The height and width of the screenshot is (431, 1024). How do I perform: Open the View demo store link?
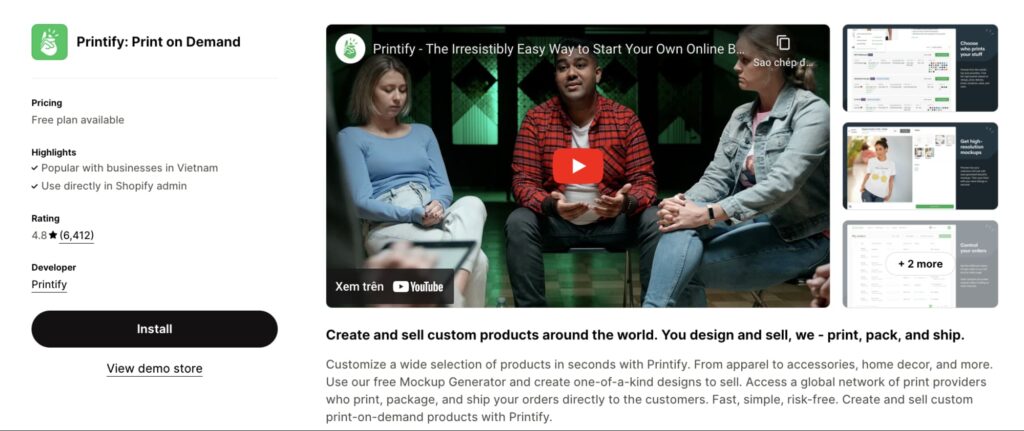point(154,368)
